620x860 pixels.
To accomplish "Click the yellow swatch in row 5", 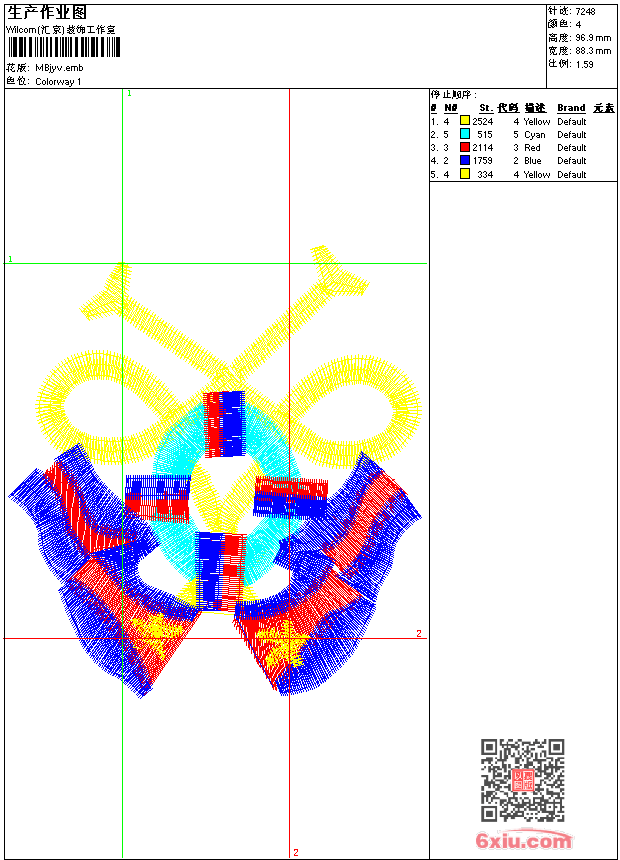I will [465, 174].
